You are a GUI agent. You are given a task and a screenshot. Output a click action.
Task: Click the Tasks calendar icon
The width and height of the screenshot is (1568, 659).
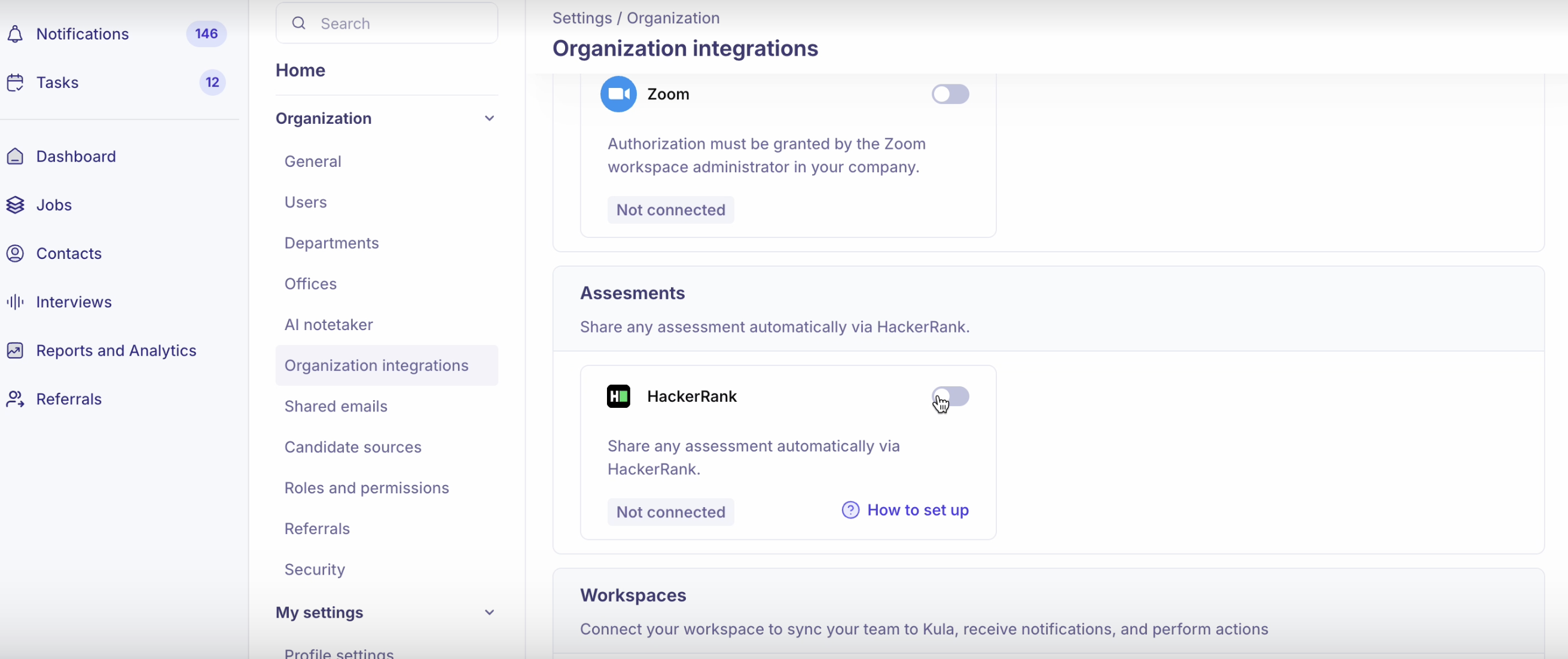[x=15, y=82]
